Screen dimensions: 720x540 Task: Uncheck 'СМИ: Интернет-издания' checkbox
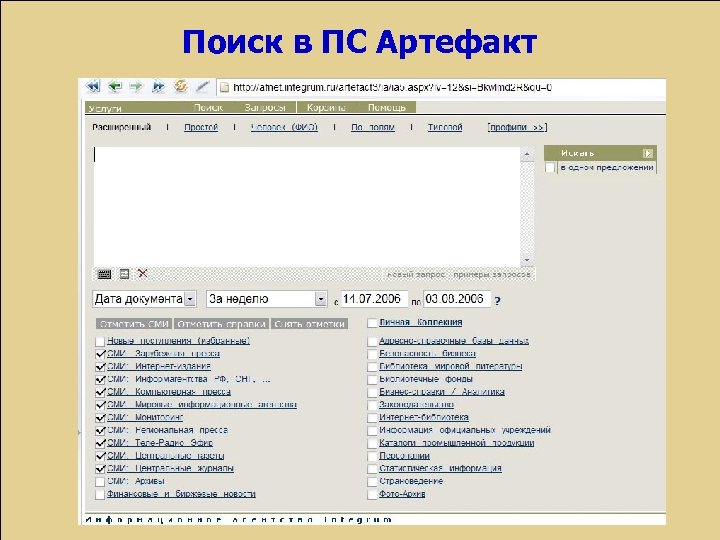click(100, 367)
